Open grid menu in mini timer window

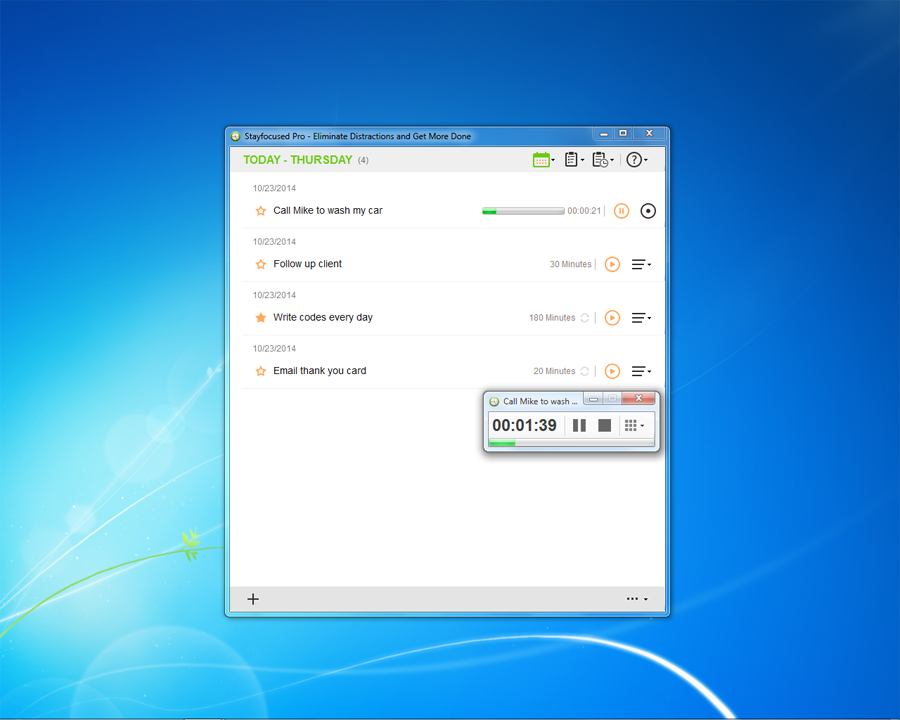(x=633, y=425)
